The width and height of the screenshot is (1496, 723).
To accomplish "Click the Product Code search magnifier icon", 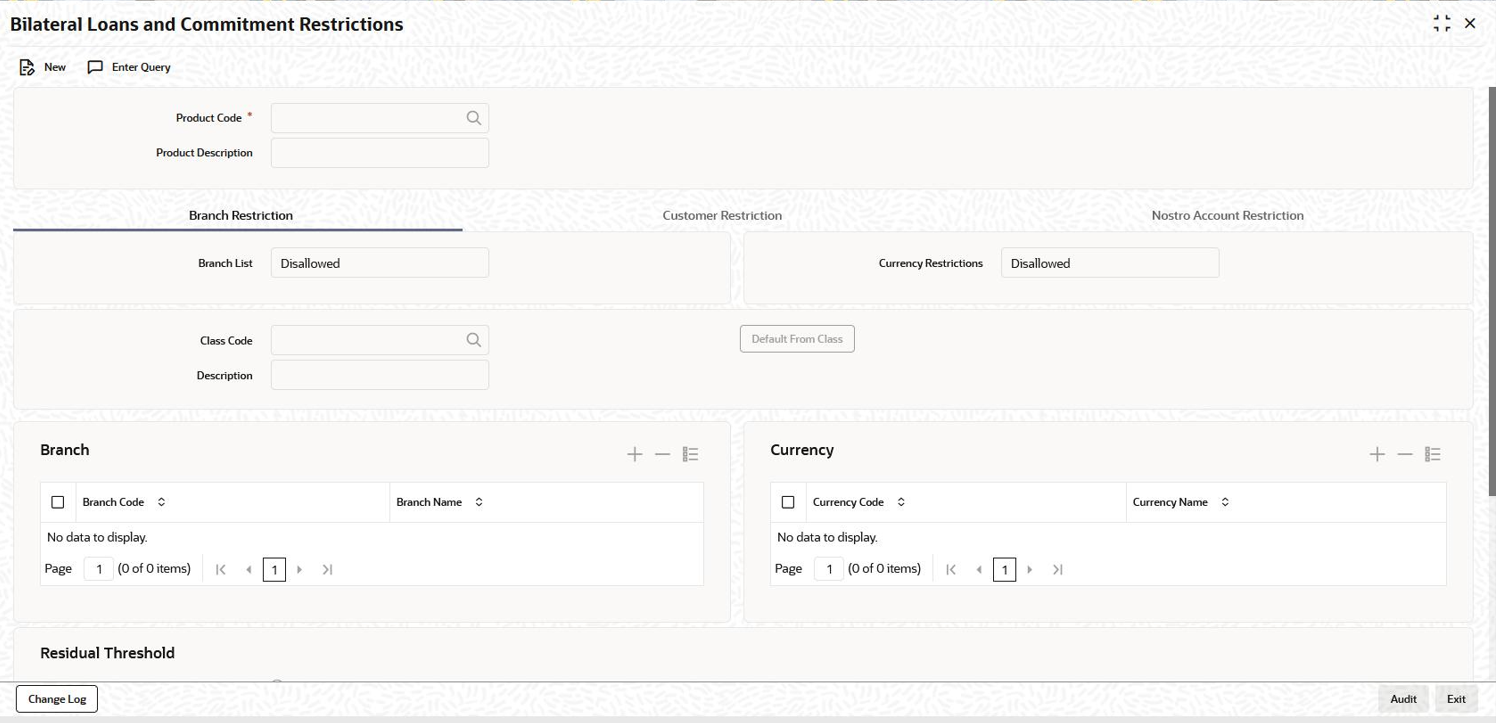I will click(x=474, y=118).
